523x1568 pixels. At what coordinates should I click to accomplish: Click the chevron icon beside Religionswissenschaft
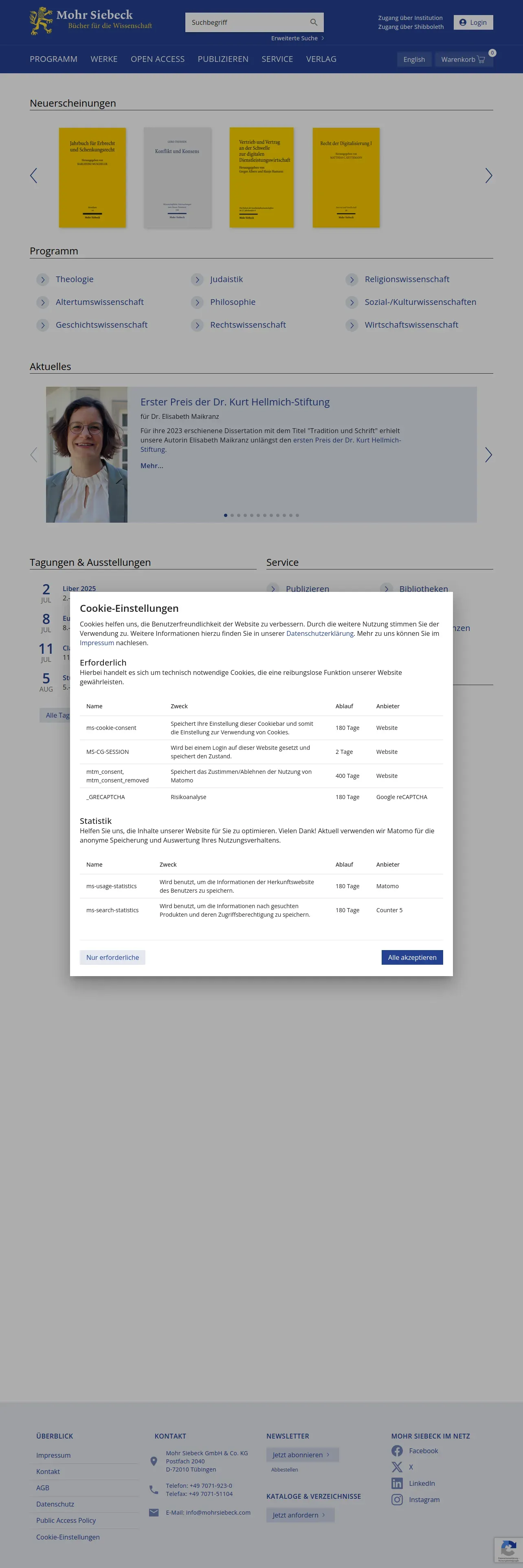[x=352, y=279]
